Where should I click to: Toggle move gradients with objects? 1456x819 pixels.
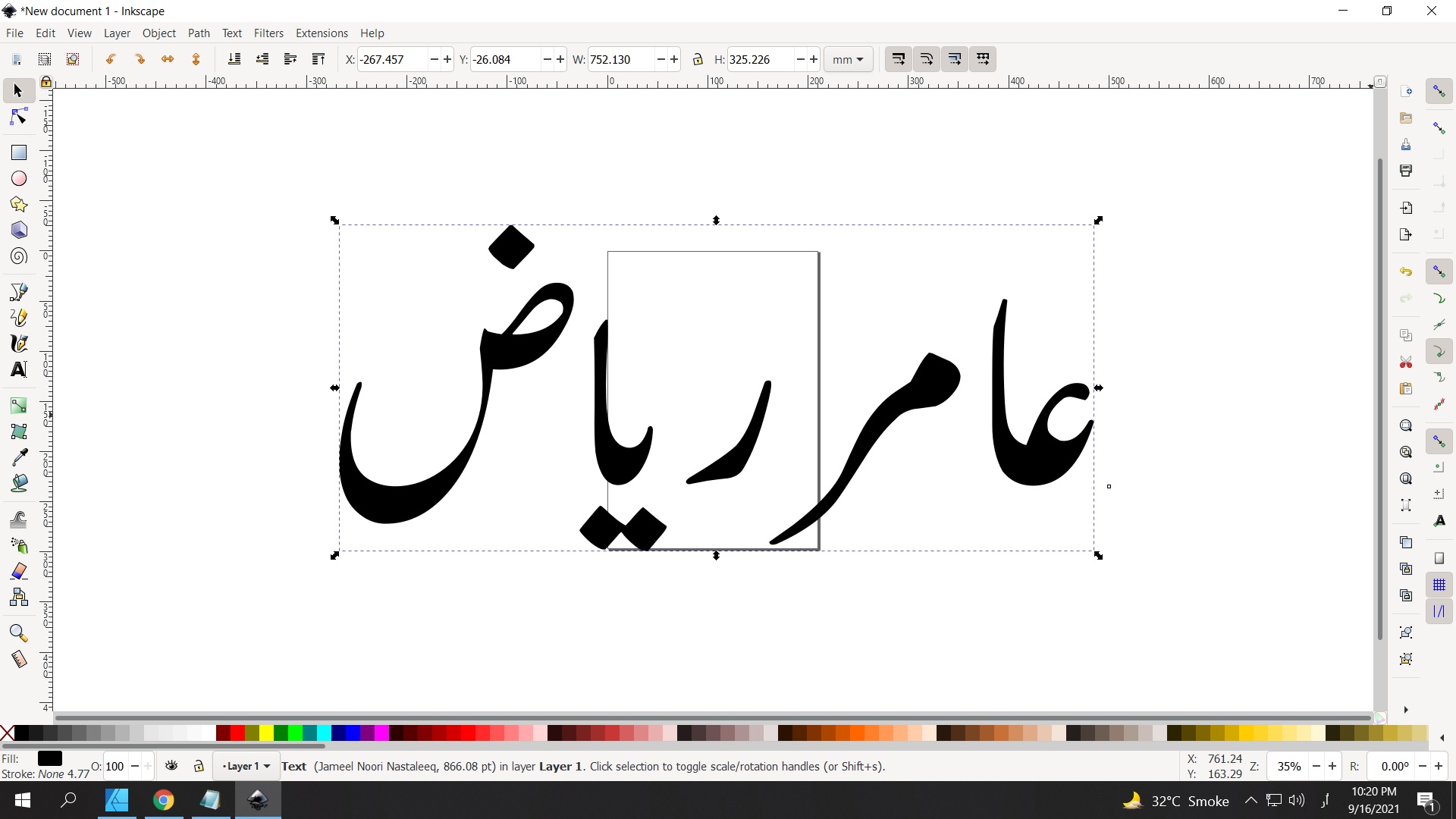955,59
